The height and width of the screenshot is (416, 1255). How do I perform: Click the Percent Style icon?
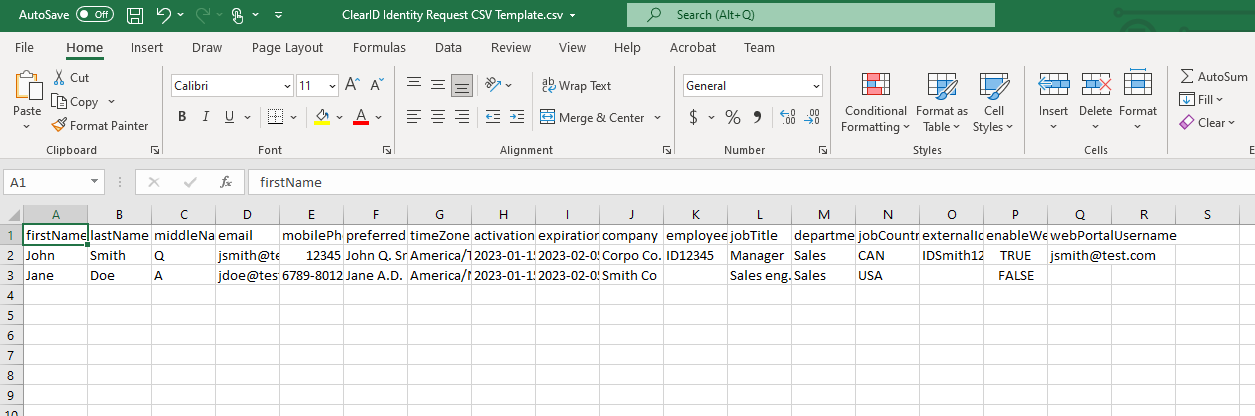click(x=732, y=118)
